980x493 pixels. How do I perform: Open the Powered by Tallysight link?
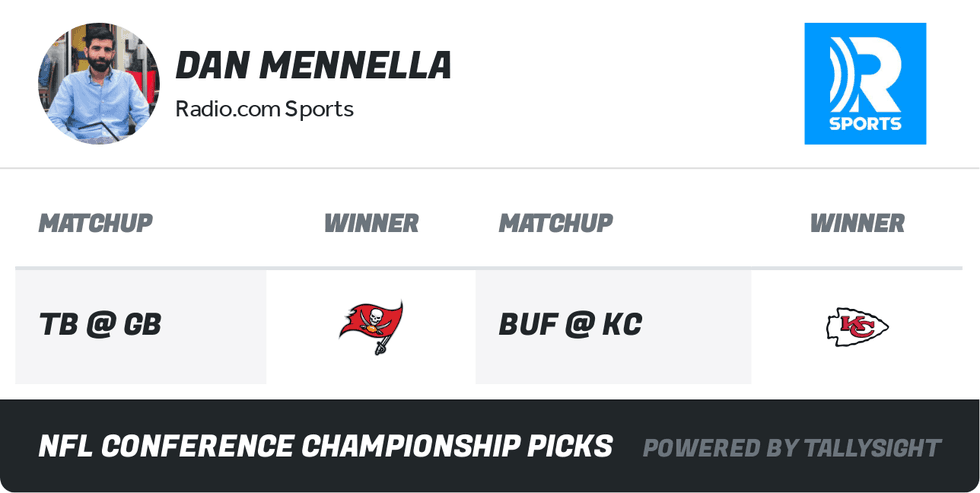pyautogui.click(x=791, y=447)
